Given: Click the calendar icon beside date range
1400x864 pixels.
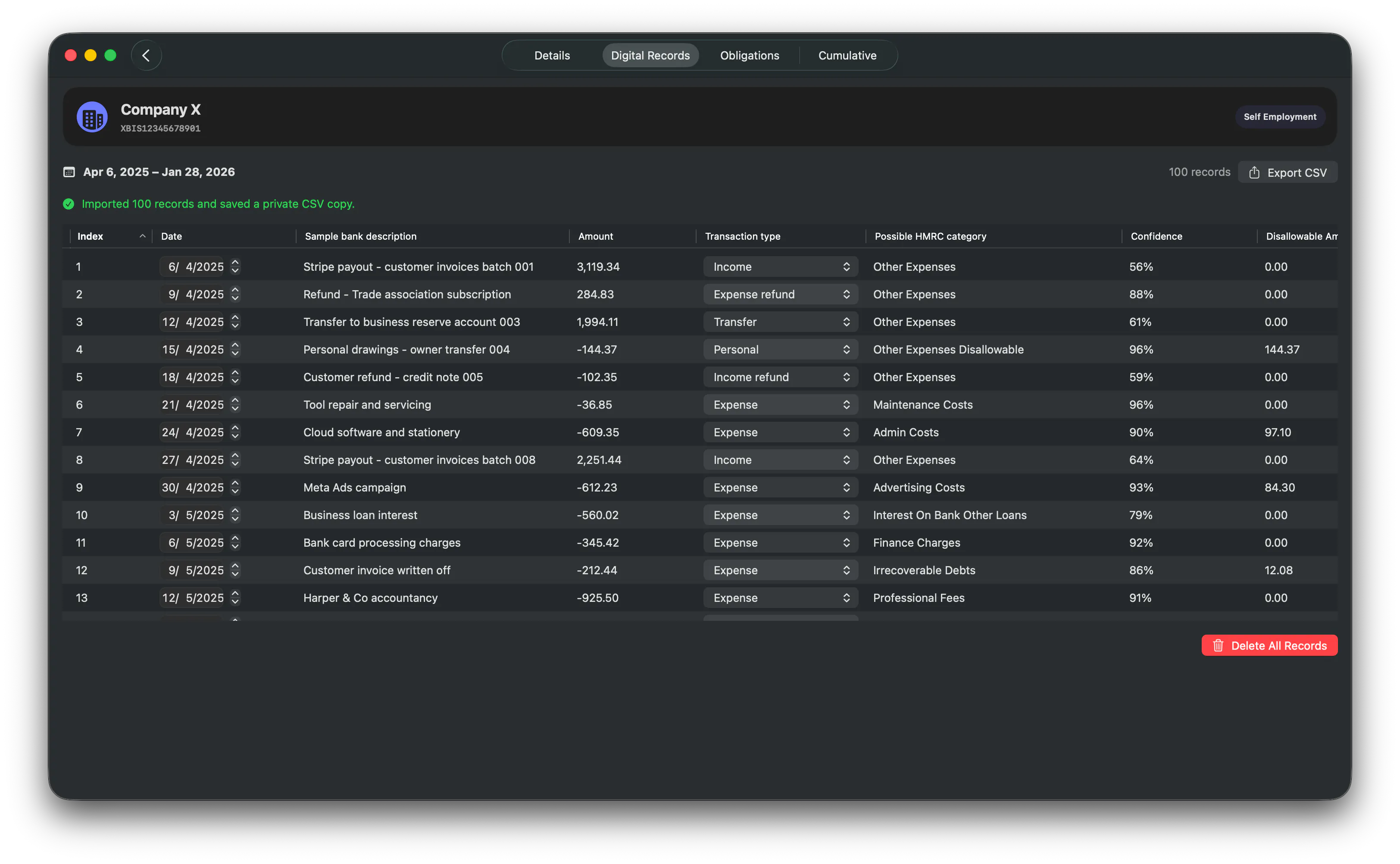Looking at the screenshot, I should pyautogui.click(x=69, y=172).
